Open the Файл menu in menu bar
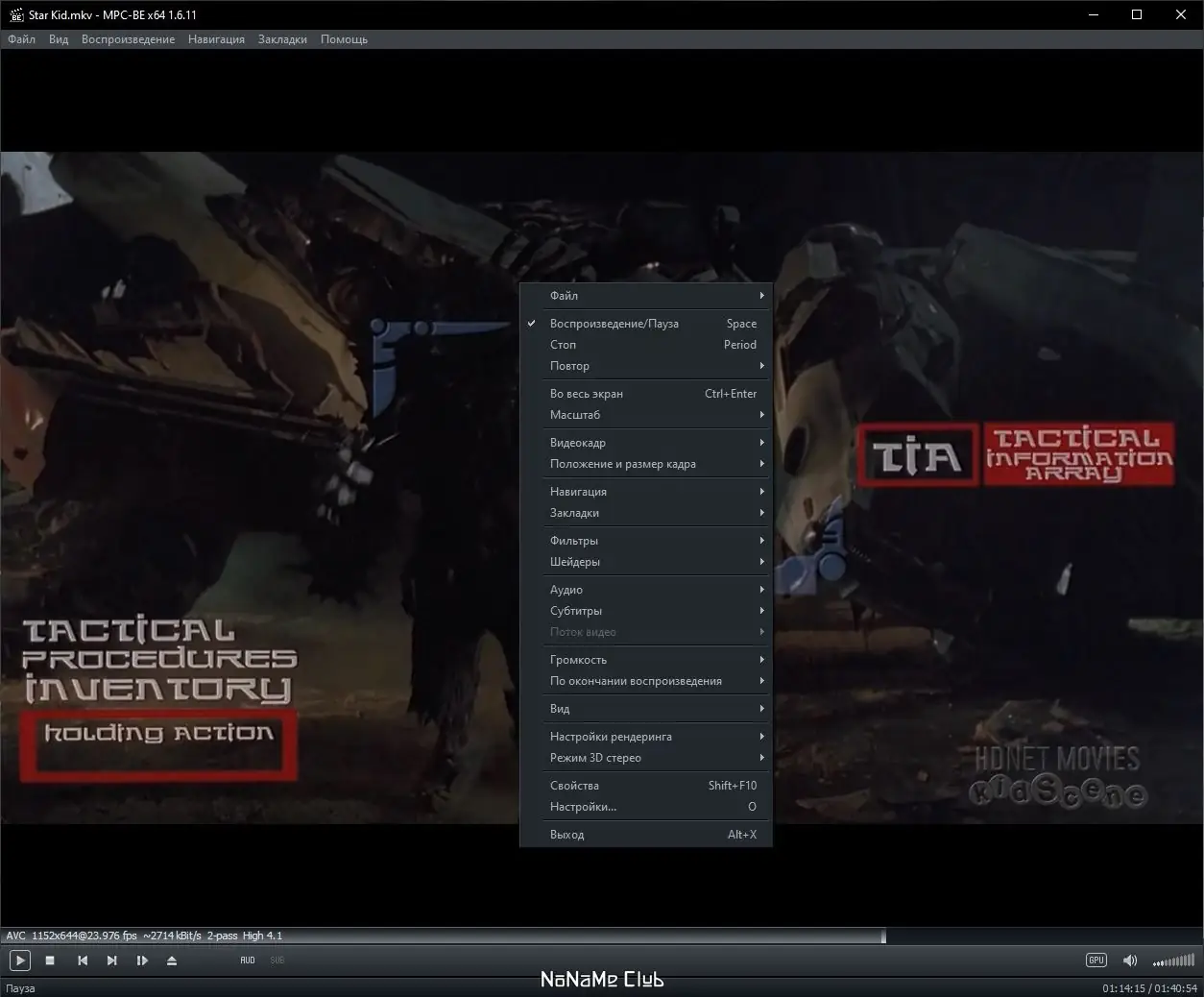The width and height of the screenshot is (1204, 997). coord(21,39)
